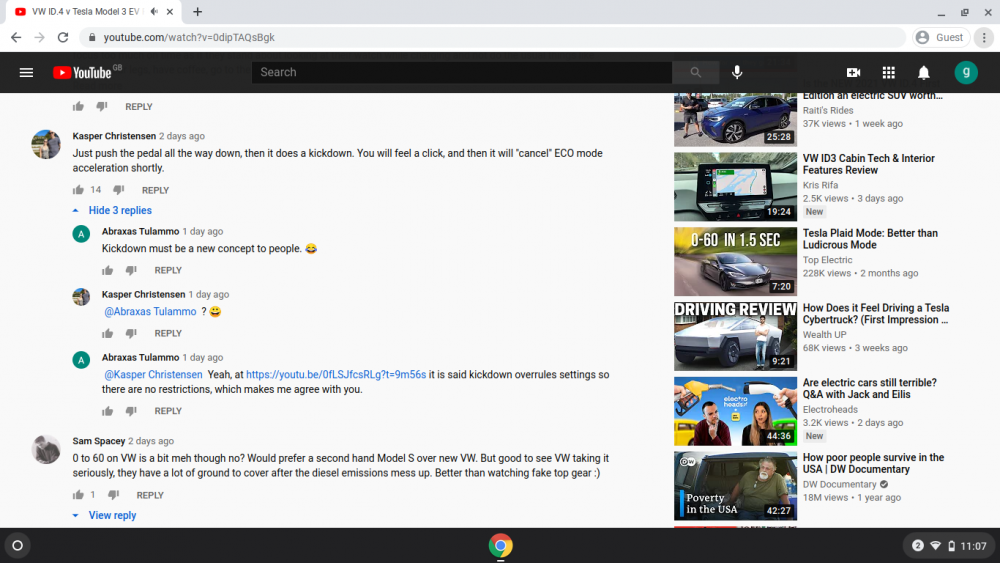Open the system tray clock 11:07
The width and height of the screenshot is (1000, 563).
coord(973,546)
